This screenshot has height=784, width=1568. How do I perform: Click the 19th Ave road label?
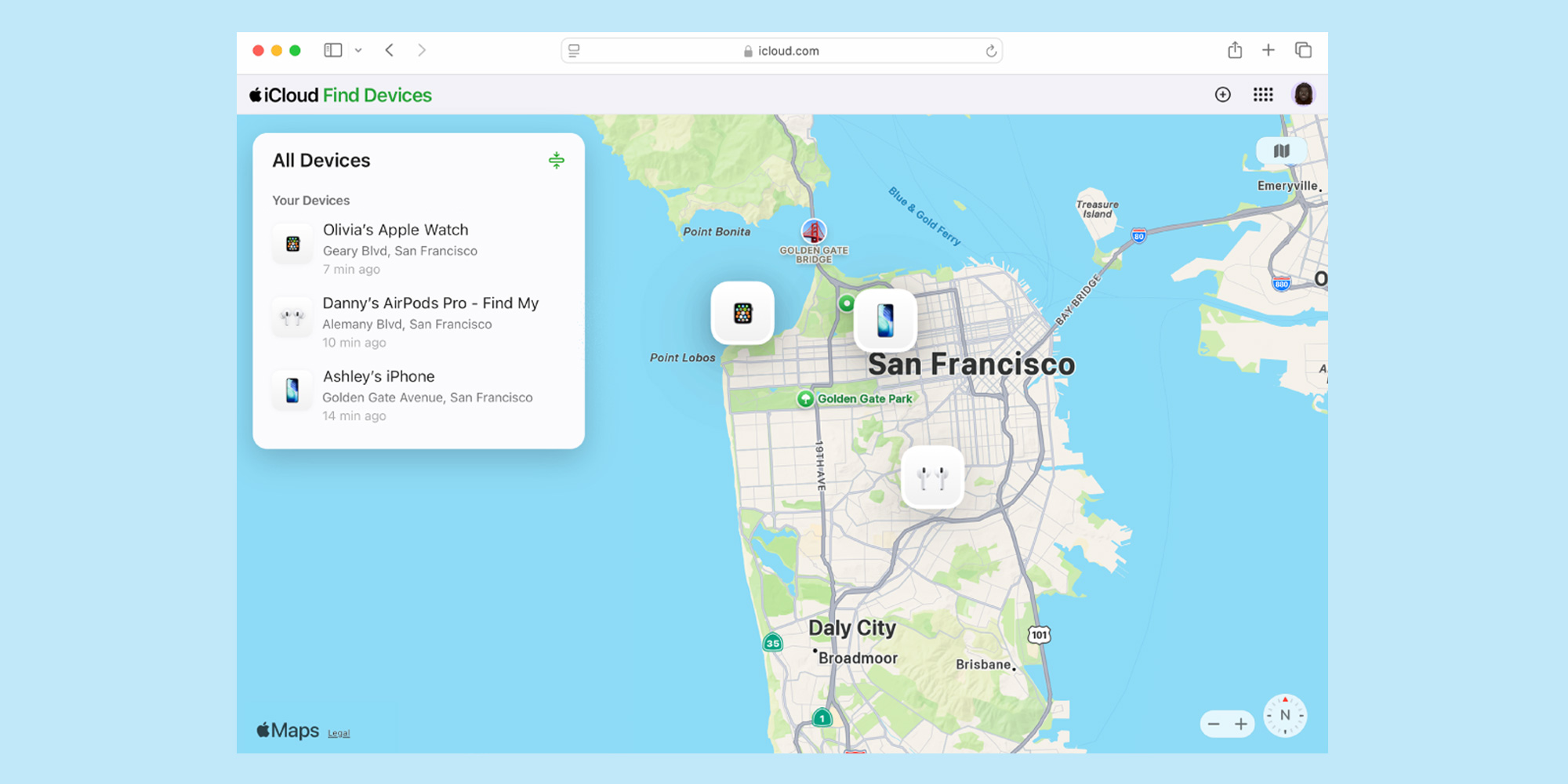(x=820, y=466)
